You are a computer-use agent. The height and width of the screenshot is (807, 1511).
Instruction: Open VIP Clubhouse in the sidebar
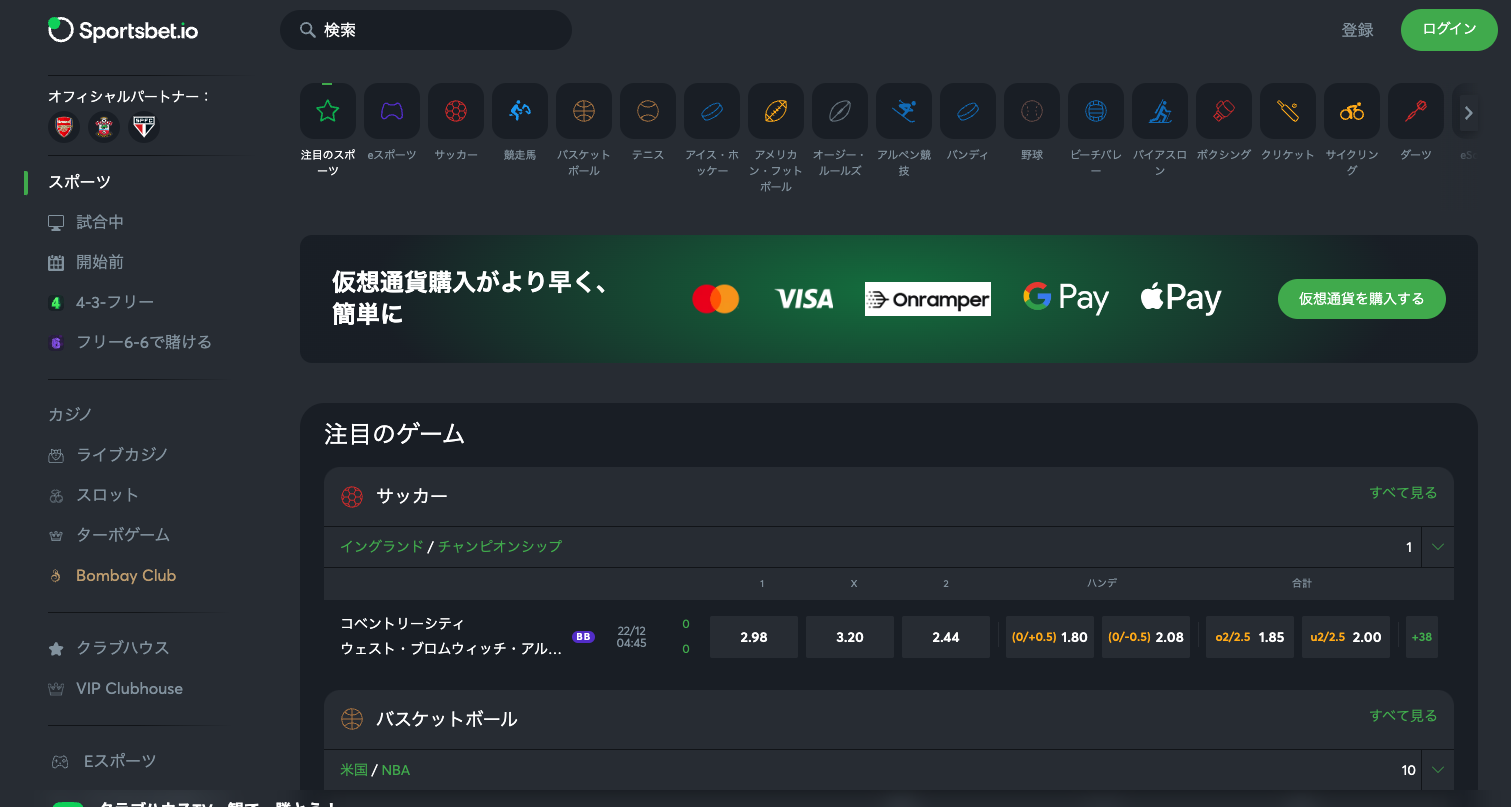click(x=116, y=688)
